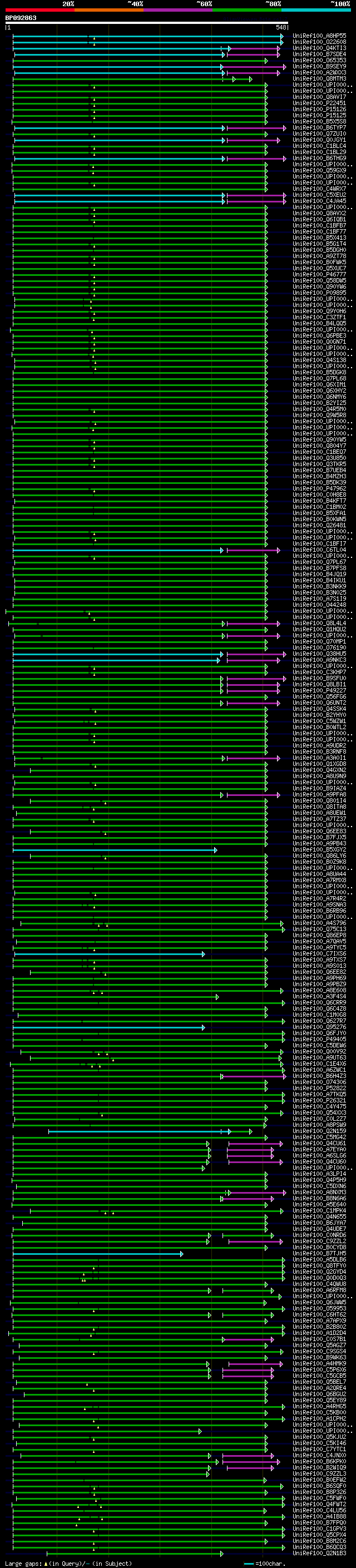Viewport: 356px width, 1568px height.
Task: Select the UniRef100_C3KHP7 label
Action: click(x=319, y=672)
